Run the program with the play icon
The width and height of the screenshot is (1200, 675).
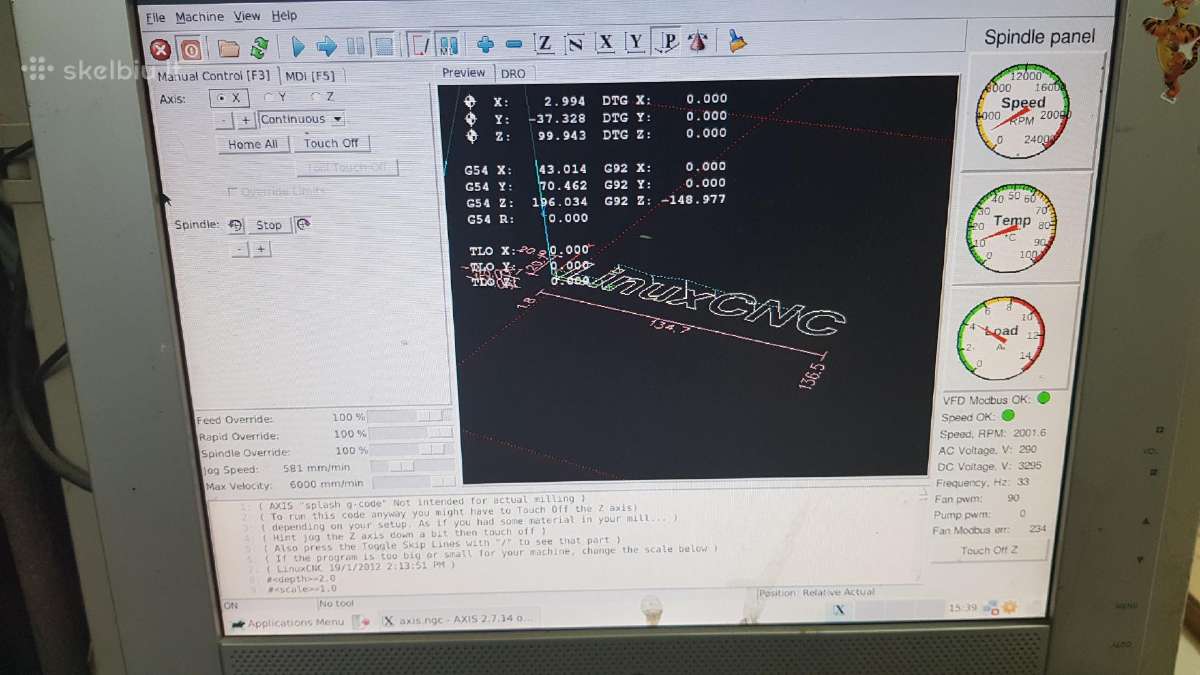point(298,46)
